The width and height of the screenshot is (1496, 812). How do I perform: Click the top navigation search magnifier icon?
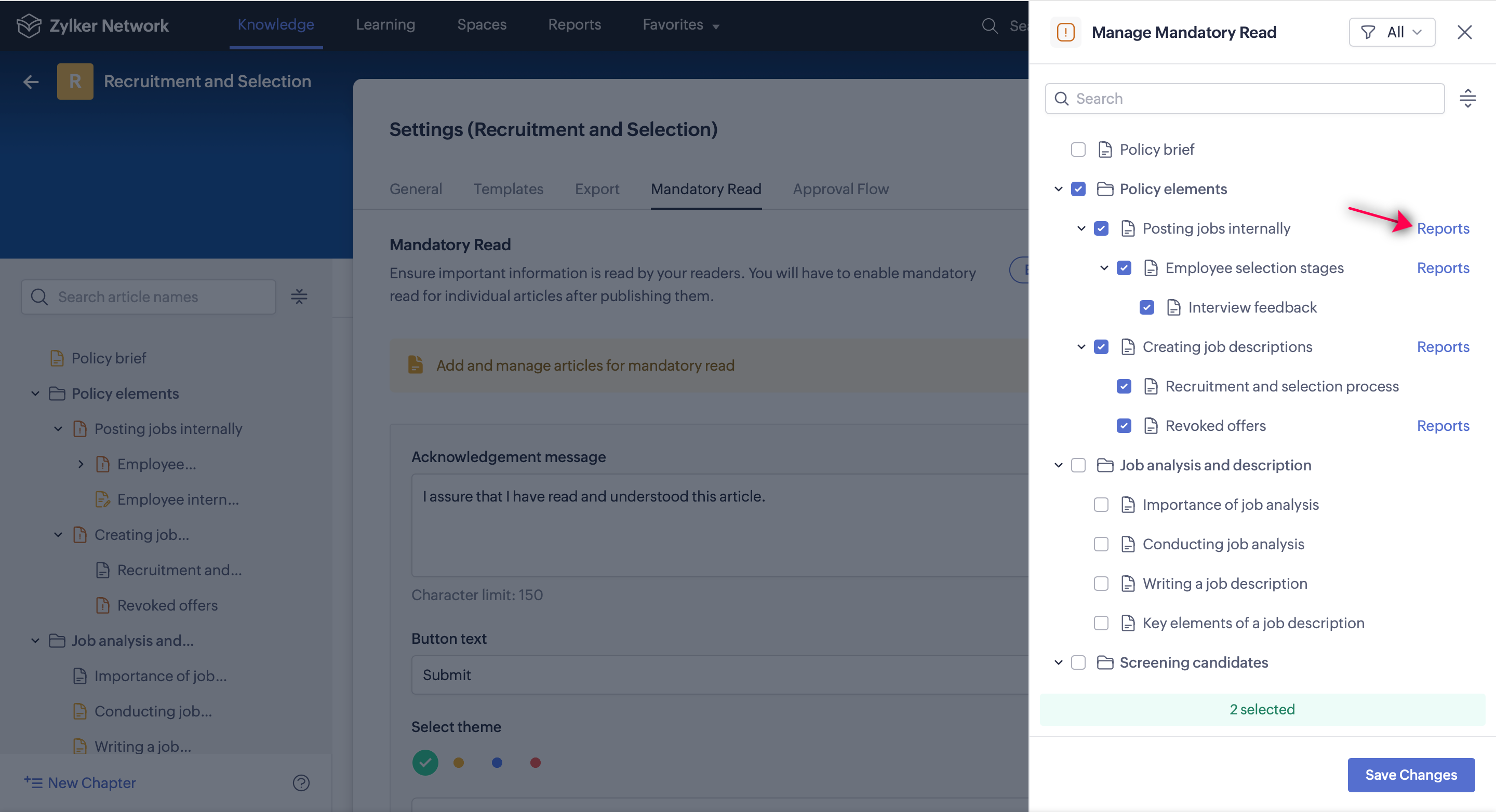(x=989, y=25)
